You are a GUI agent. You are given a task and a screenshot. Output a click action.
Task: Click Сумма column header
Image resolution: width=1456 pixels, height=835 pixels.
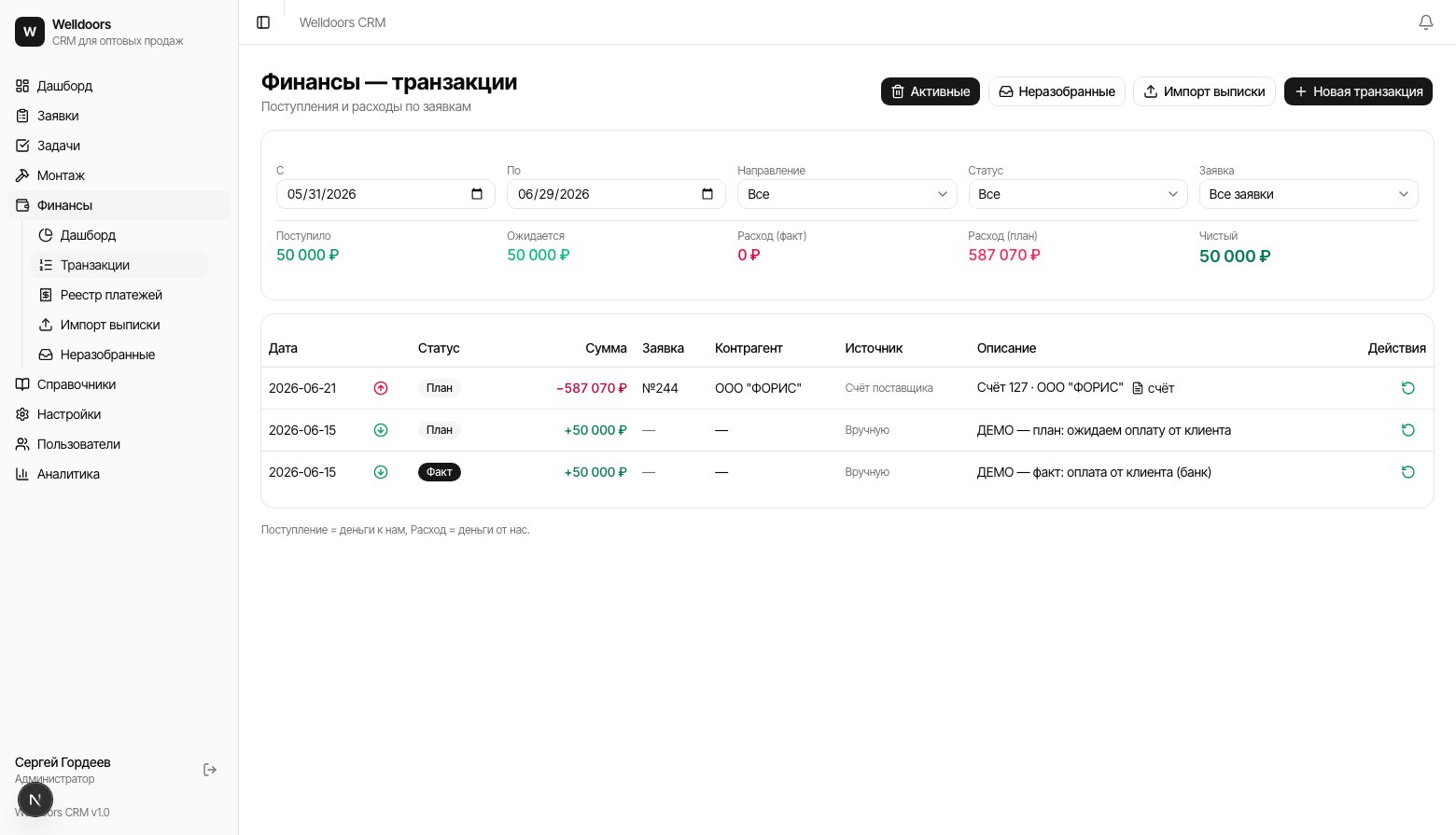tap(606, 348)
